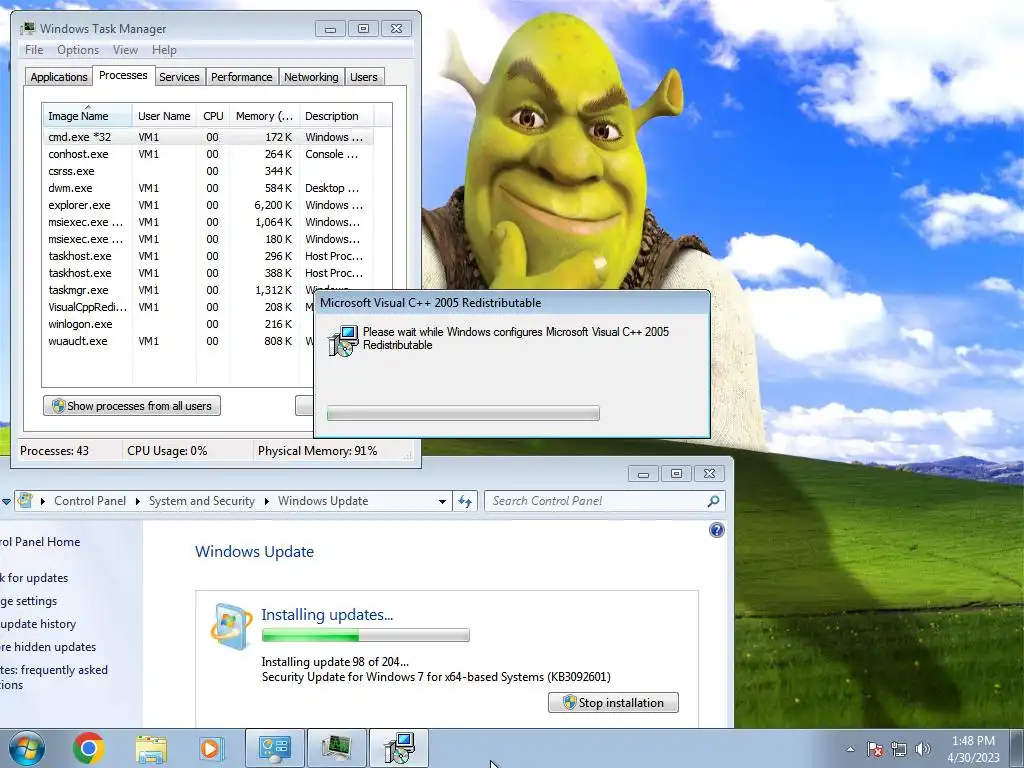Click the Control Panel icon in the address bar

click(25, 501)
